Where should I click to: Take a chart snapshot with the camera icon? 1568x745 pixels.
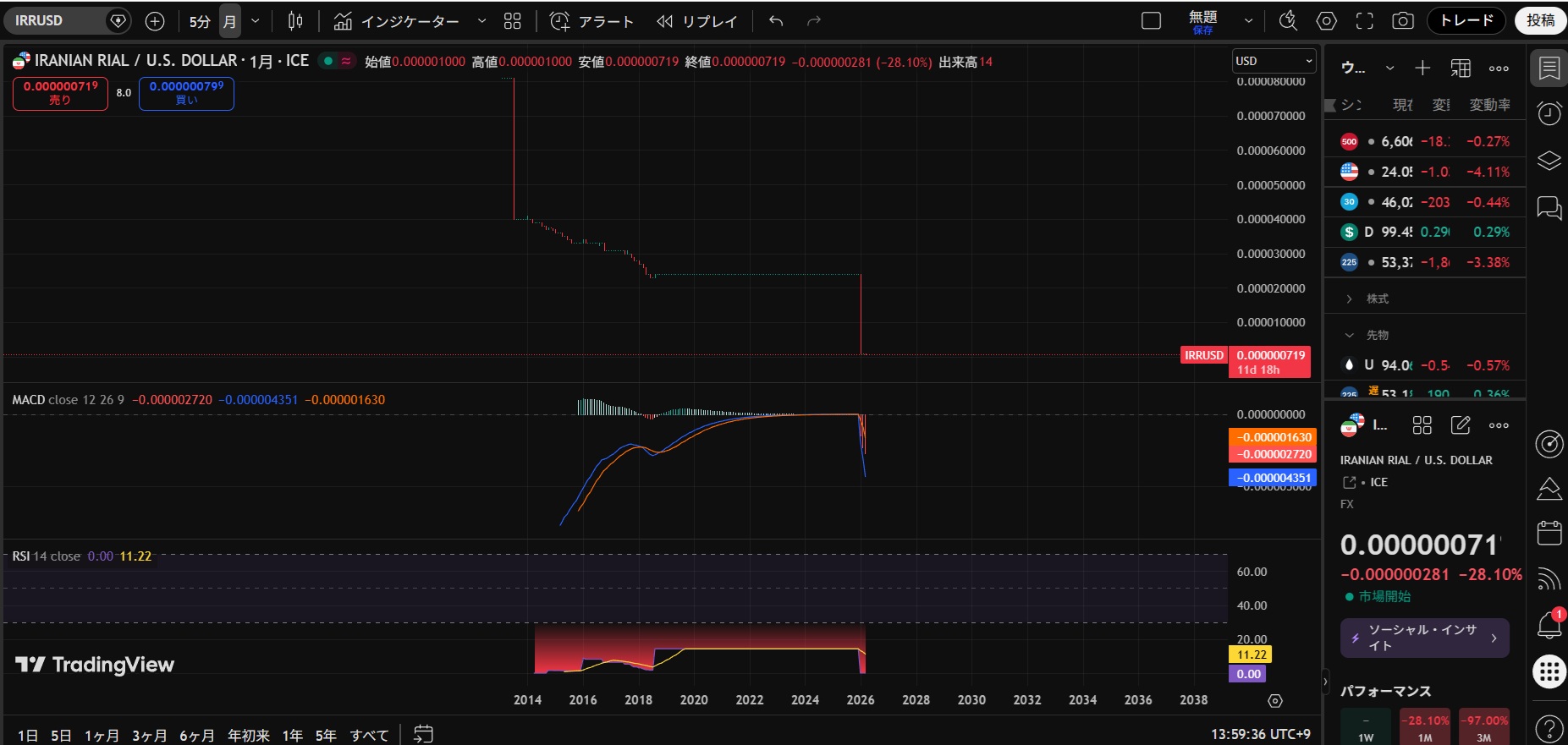1402,21
